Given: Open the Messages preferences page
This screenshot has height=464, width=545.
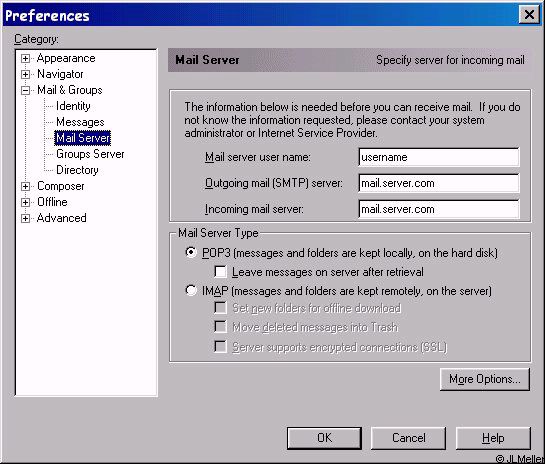Looking at the screenshot, I should pyautogui.click(x=80, y=122).
